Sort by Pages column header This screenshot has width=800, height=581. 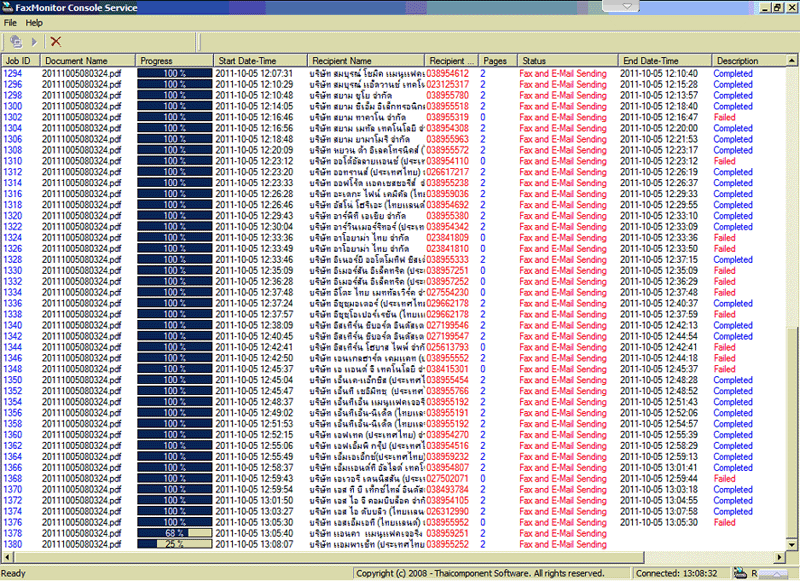tap(497, 61)
